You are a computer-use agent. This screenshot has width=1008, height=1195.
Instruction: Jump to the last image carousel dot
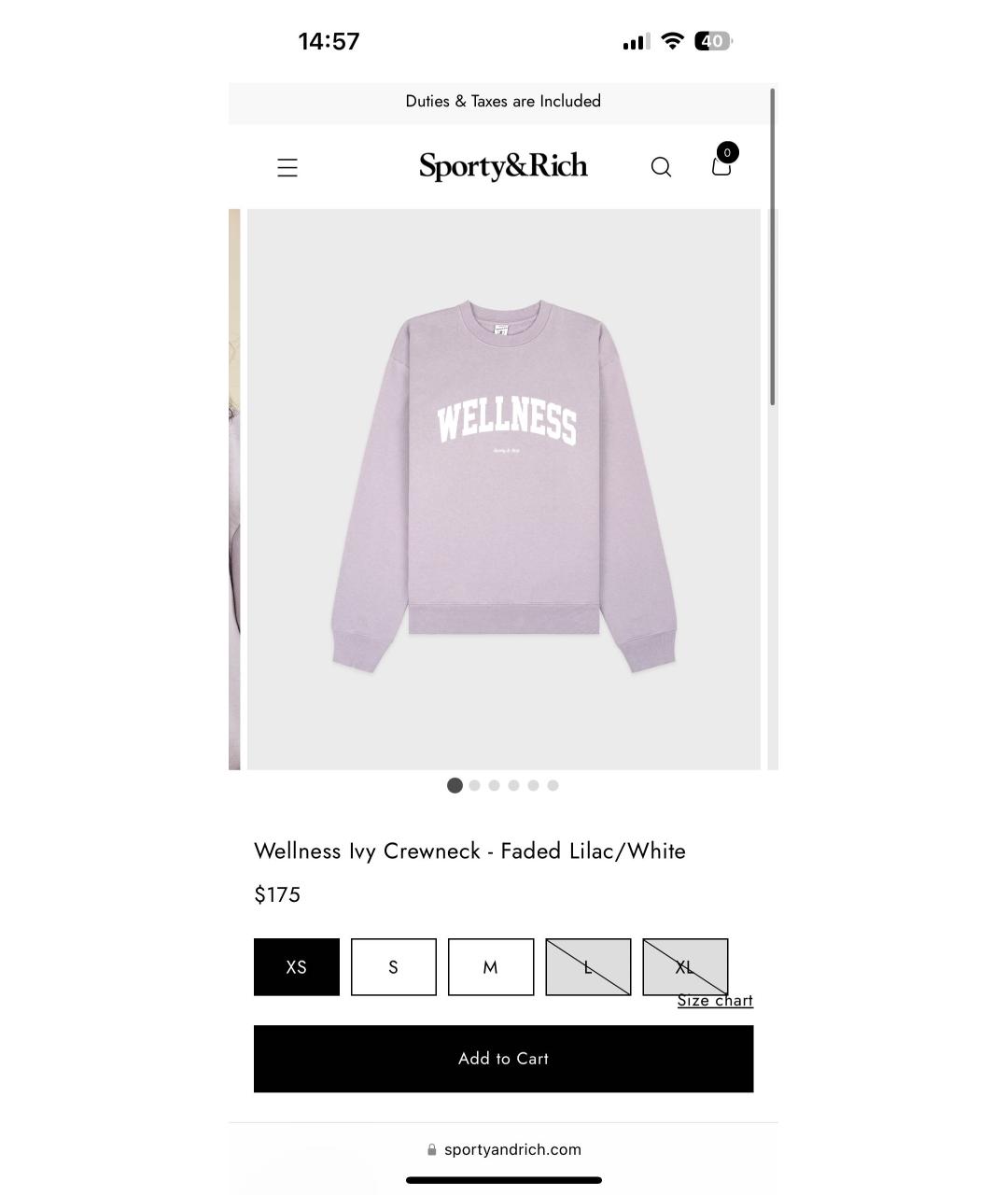553,785
